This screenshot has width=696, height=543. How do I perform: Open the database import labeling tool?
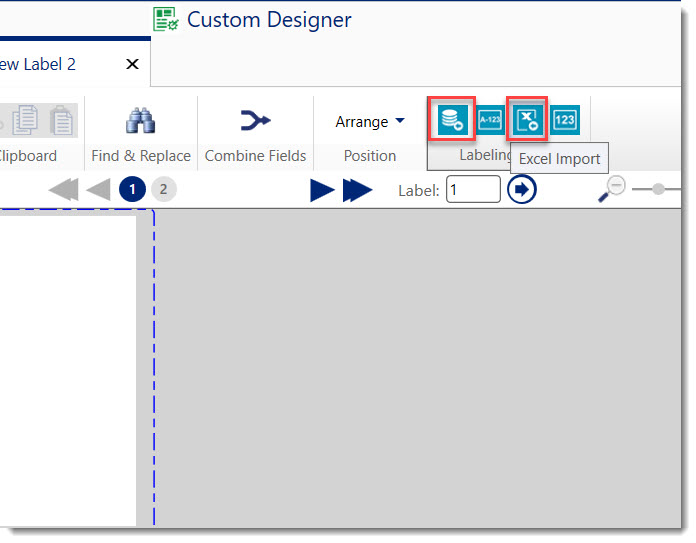click(x=450, y=120)
